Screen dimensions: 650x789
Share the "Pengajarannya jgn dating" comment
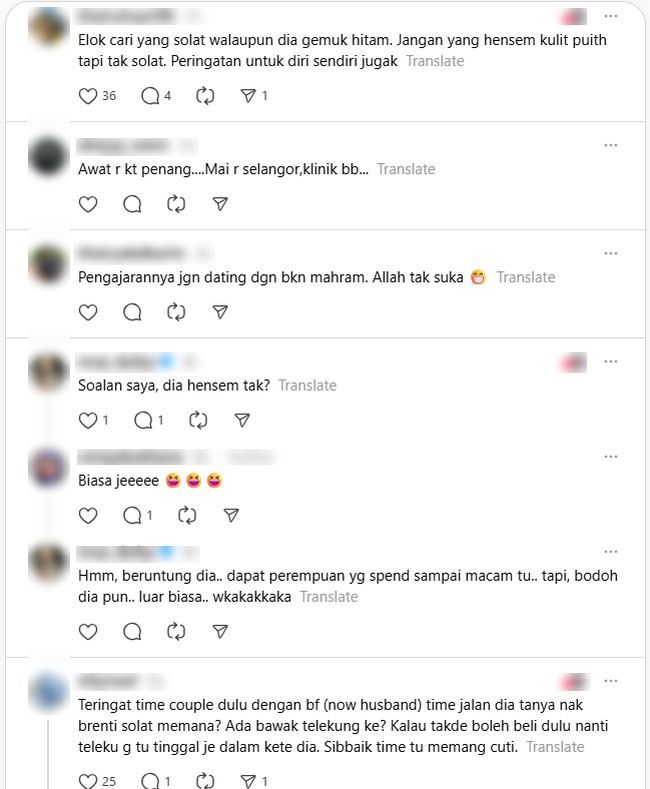point(220,312)
